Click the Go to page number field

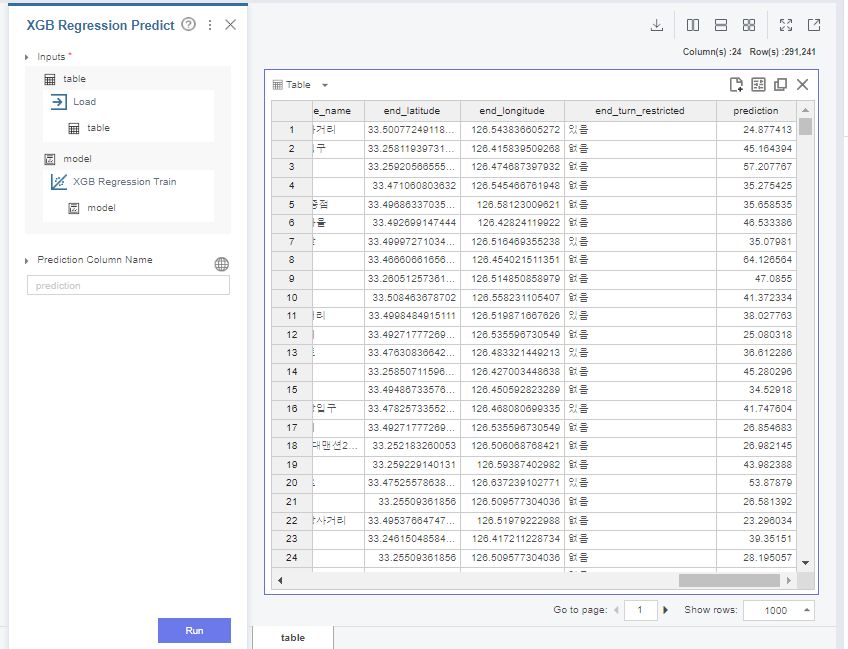pos(640,610)
